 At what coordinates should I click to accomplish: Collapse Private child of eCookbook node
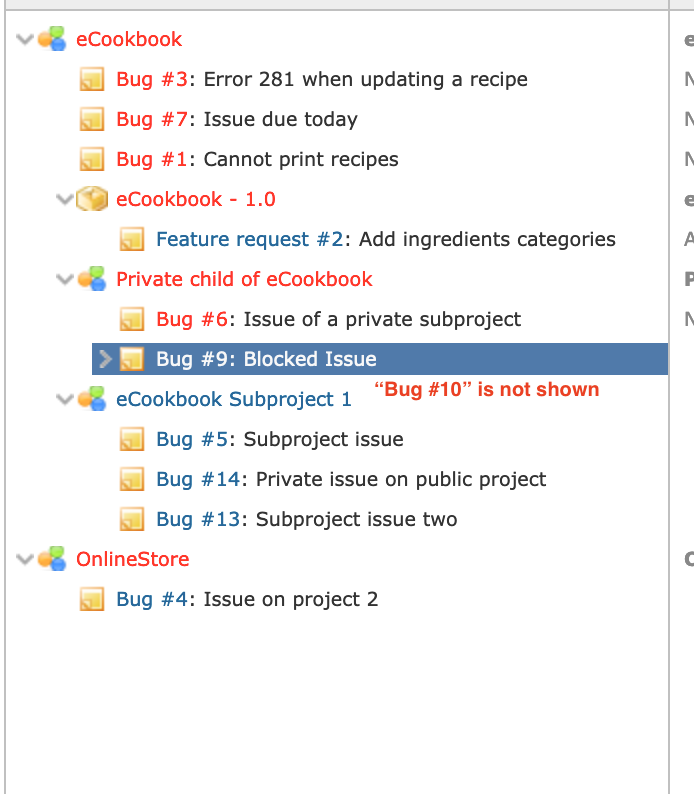click(64, 280)
